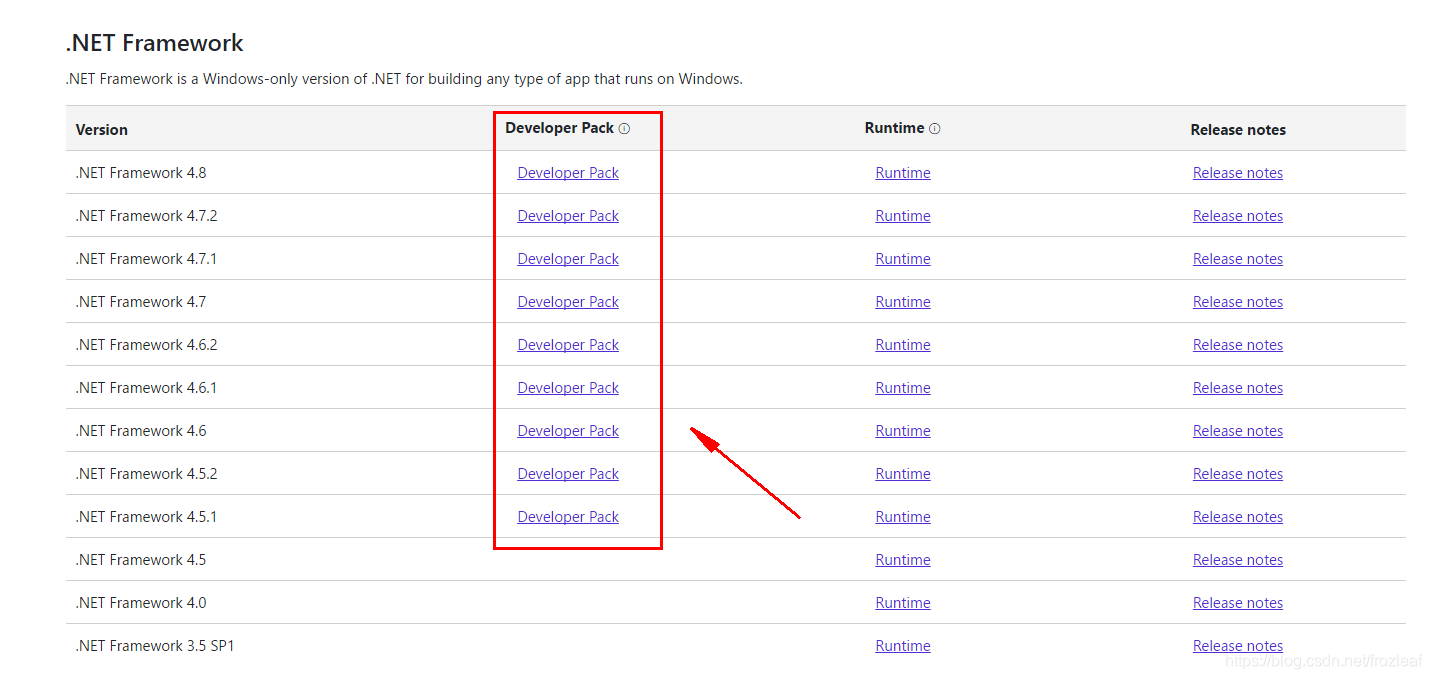Download Runtime for .NET Framework 4.8

pos(903,173)
